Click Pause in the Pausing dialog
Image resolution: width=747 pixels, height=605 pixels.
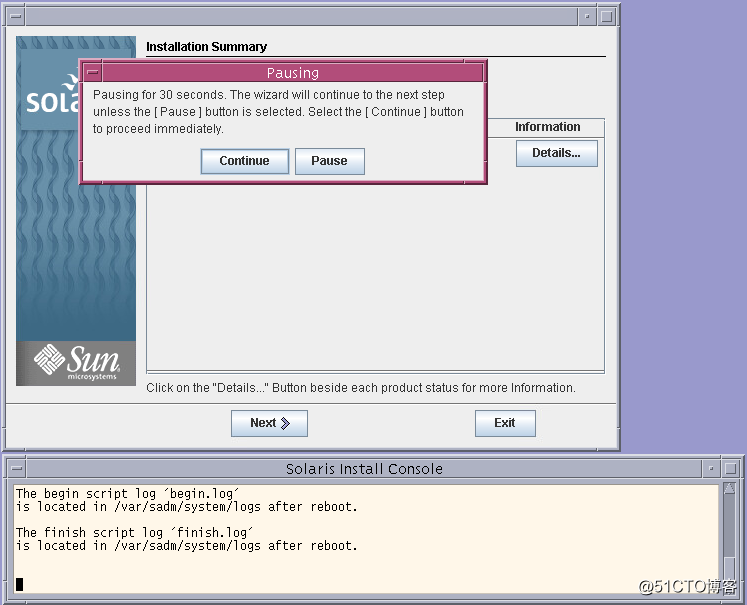330,161
